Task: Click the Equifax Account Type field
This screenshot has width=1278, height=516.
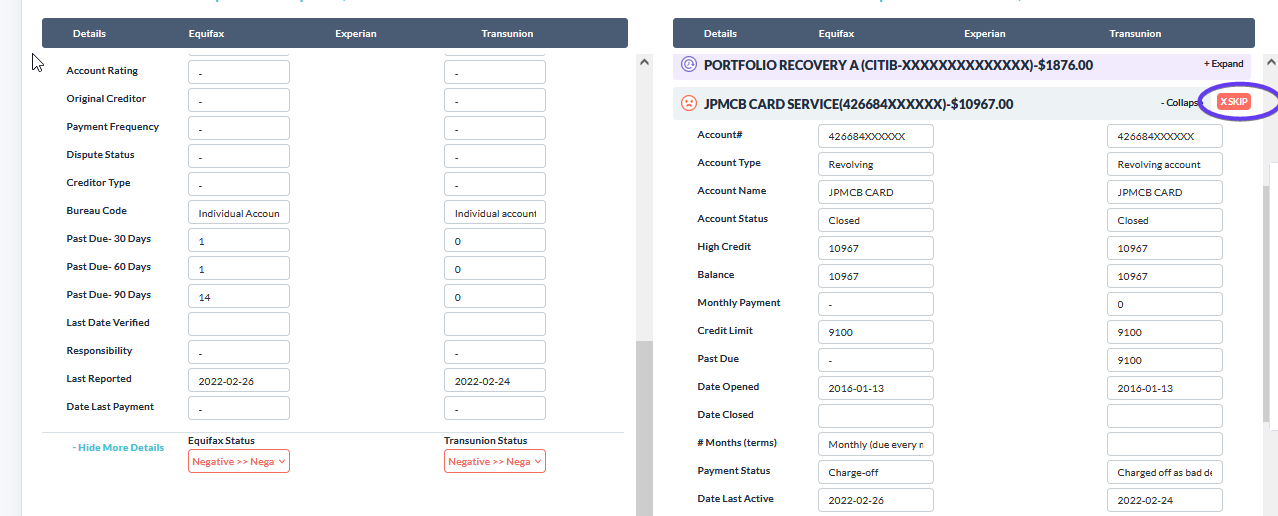Action: 875,164
